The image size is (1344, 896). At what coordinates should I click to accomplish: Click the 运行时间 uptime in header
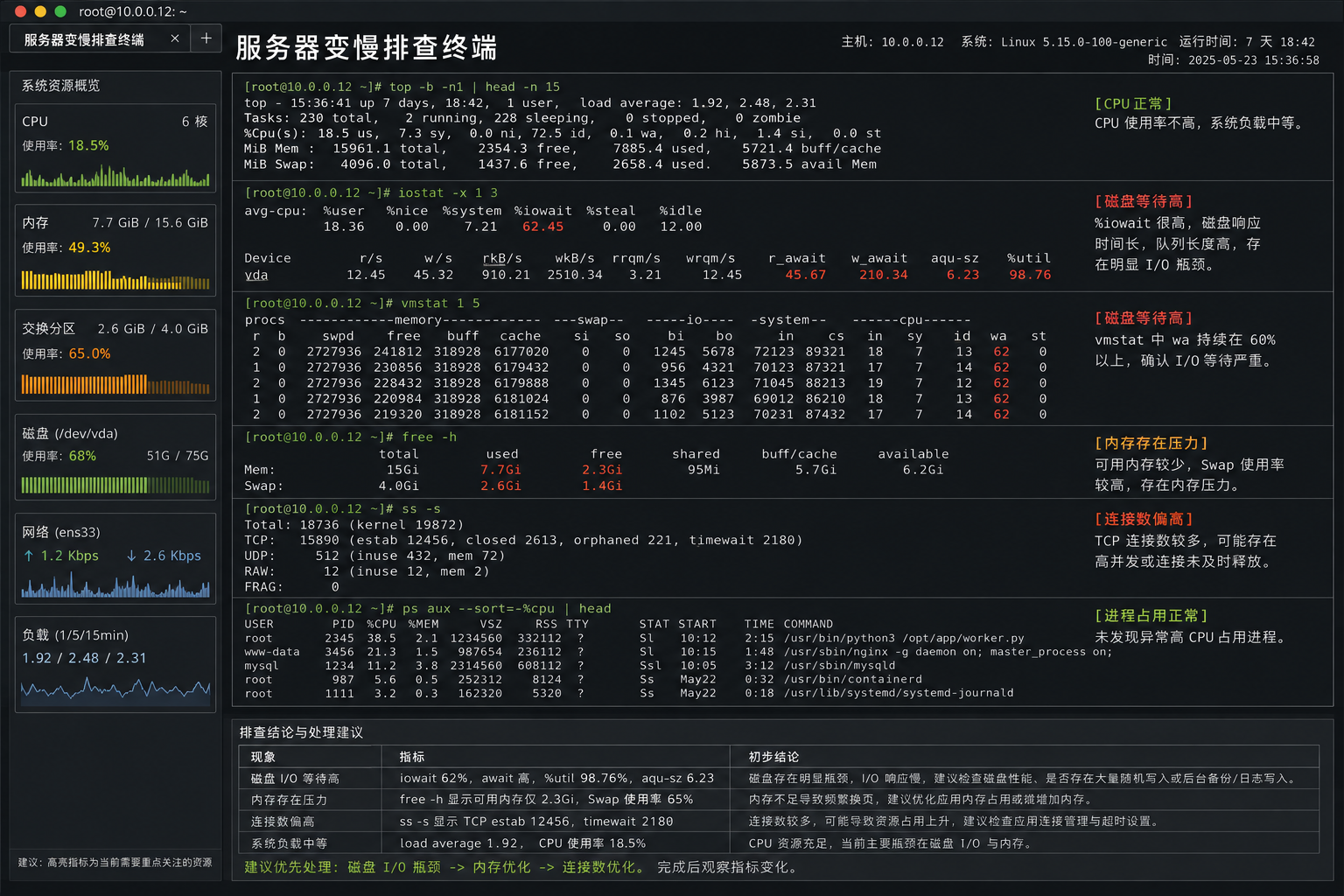pos(1247,42)
